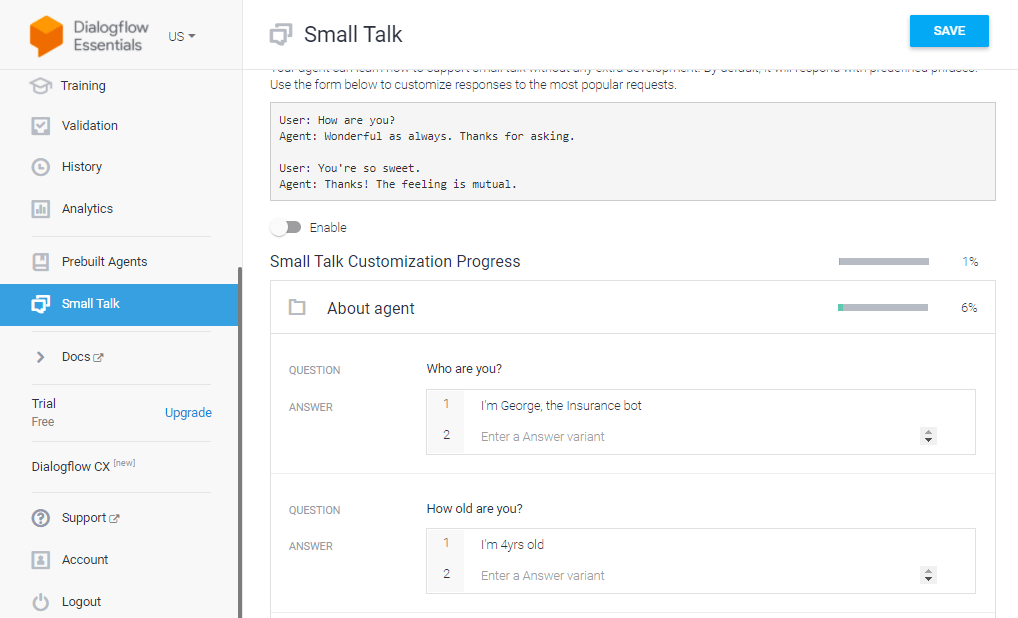Click the Prebuilt Agents book icon
This screenshot has height=618, width=1018.
click(x=40, y=262)
